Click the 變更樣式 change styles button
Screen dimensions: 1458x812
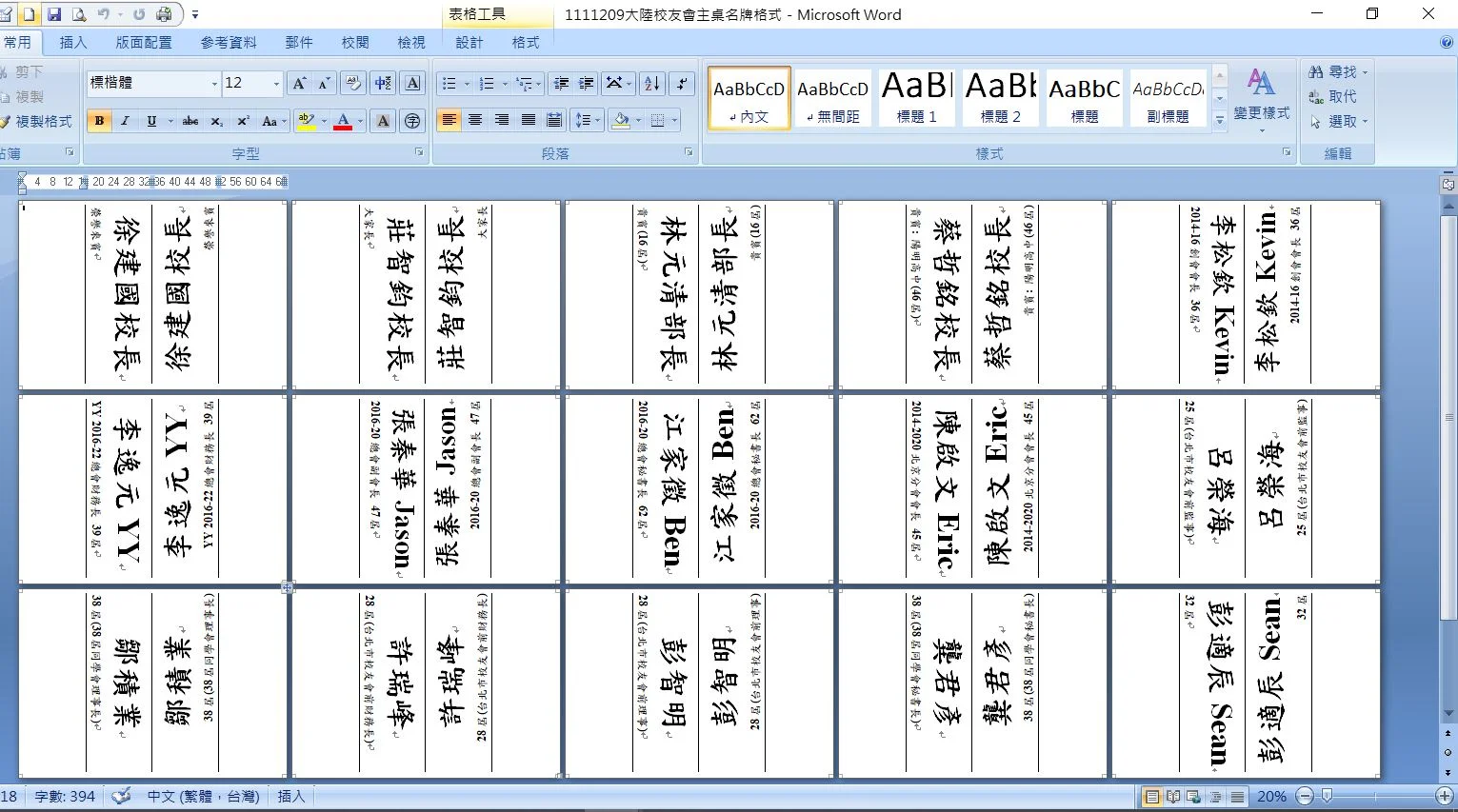[x=1261, y=95]
